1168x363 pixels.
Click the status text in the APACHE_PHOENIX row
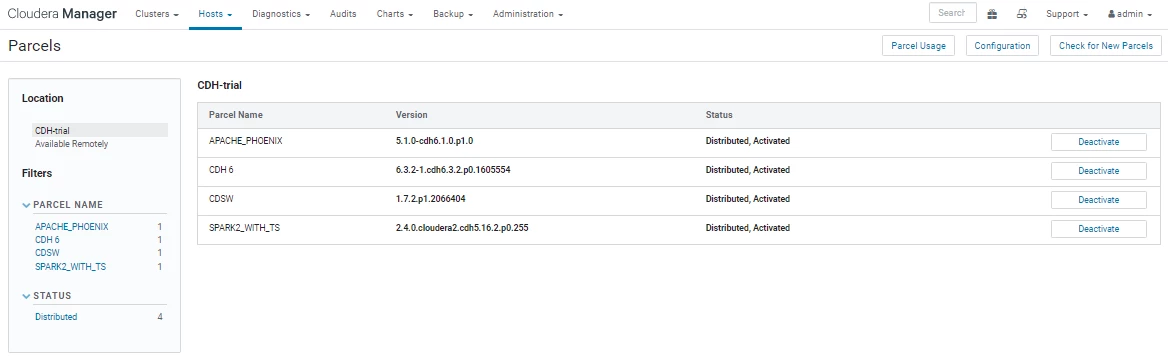pyautogui.click(x=747, y=141)
